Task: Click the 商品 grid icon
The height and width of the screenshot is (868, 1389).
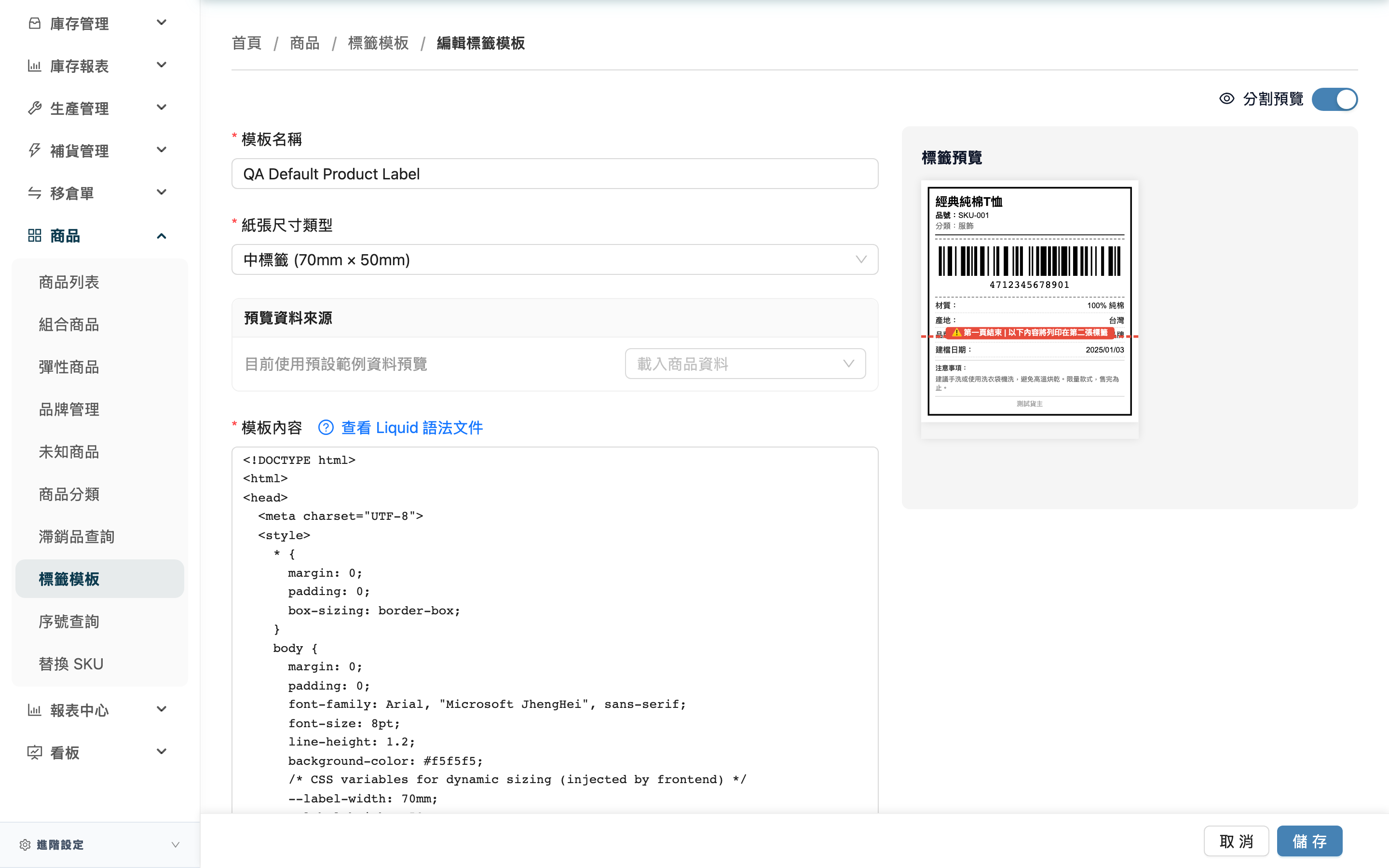Action: 34,235
